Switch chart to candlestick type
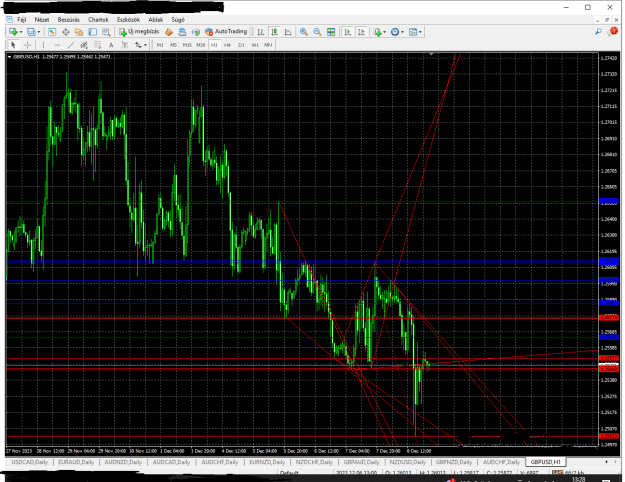This screenshot has width=625, height=482. (x=274, y=32)
